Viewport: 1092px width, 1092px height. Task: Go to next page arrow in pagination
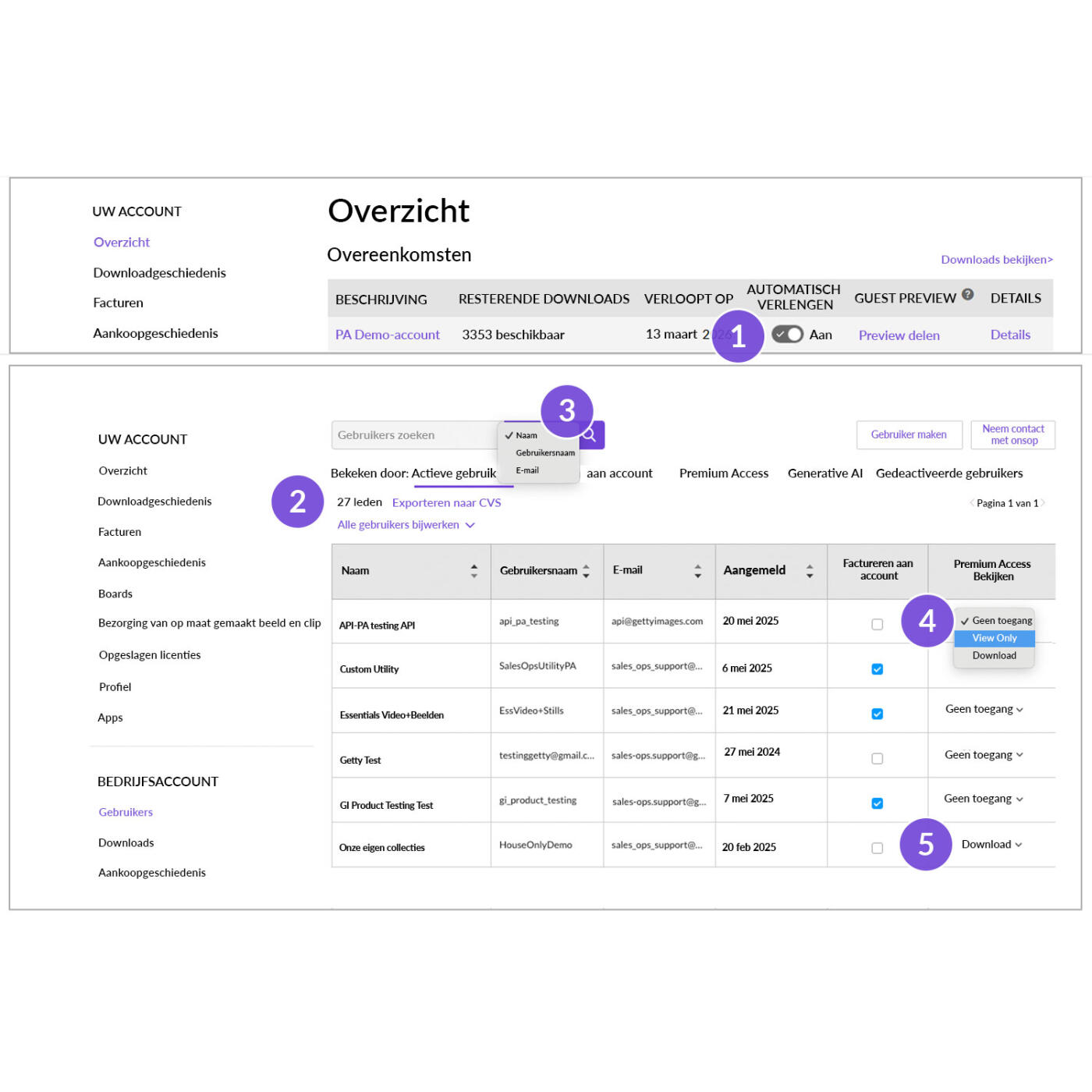click(x=1044, y=503)
